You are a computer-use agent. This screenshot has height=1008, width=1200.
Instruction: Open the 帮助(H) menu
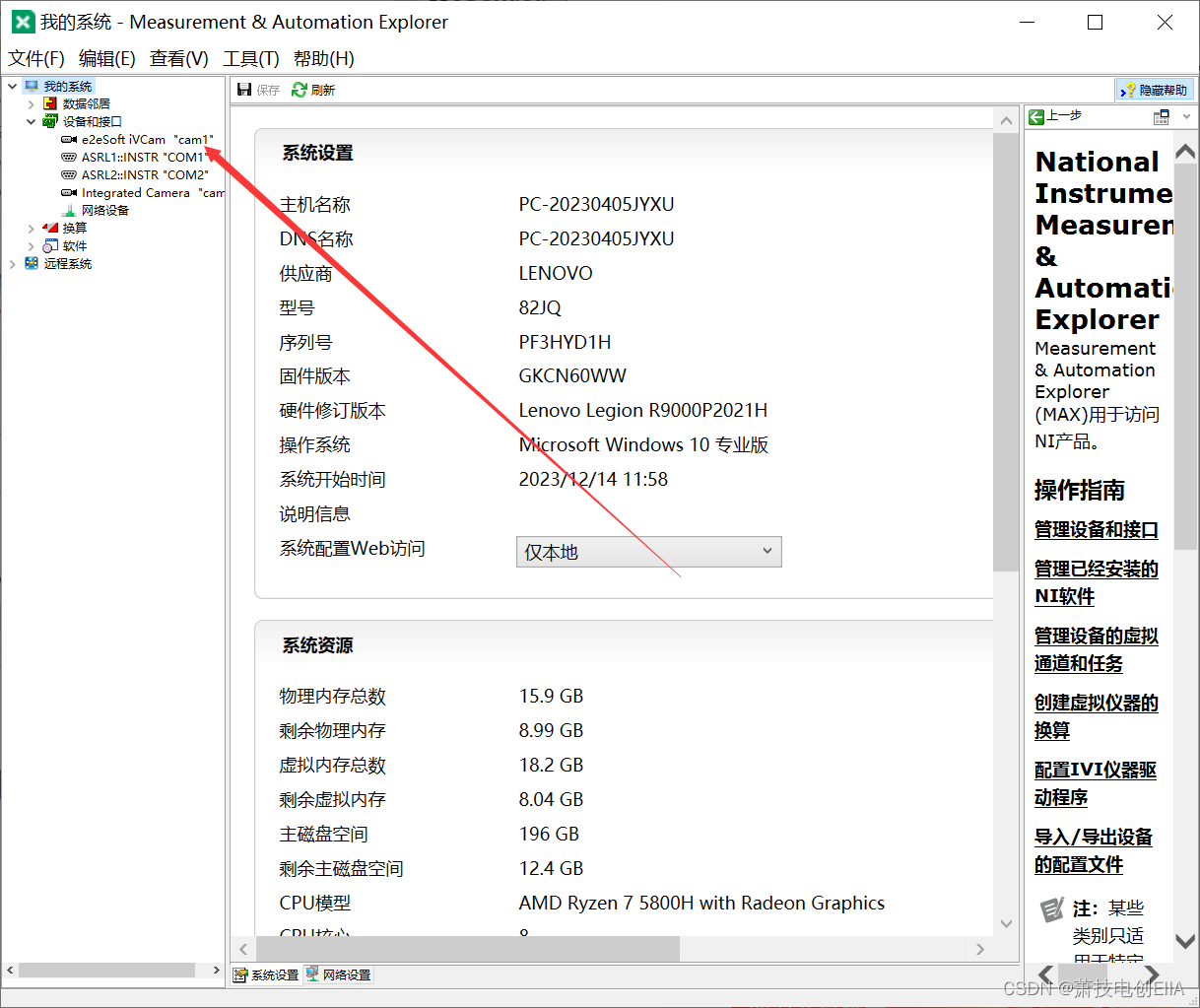coord(324,59)
